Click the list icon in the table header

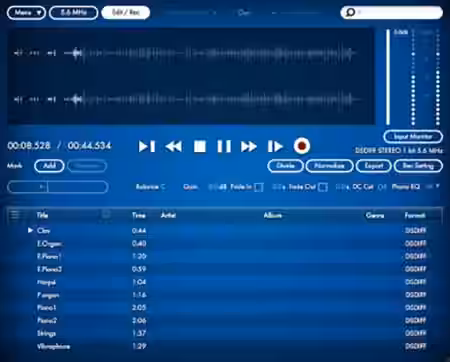(15, 215)
